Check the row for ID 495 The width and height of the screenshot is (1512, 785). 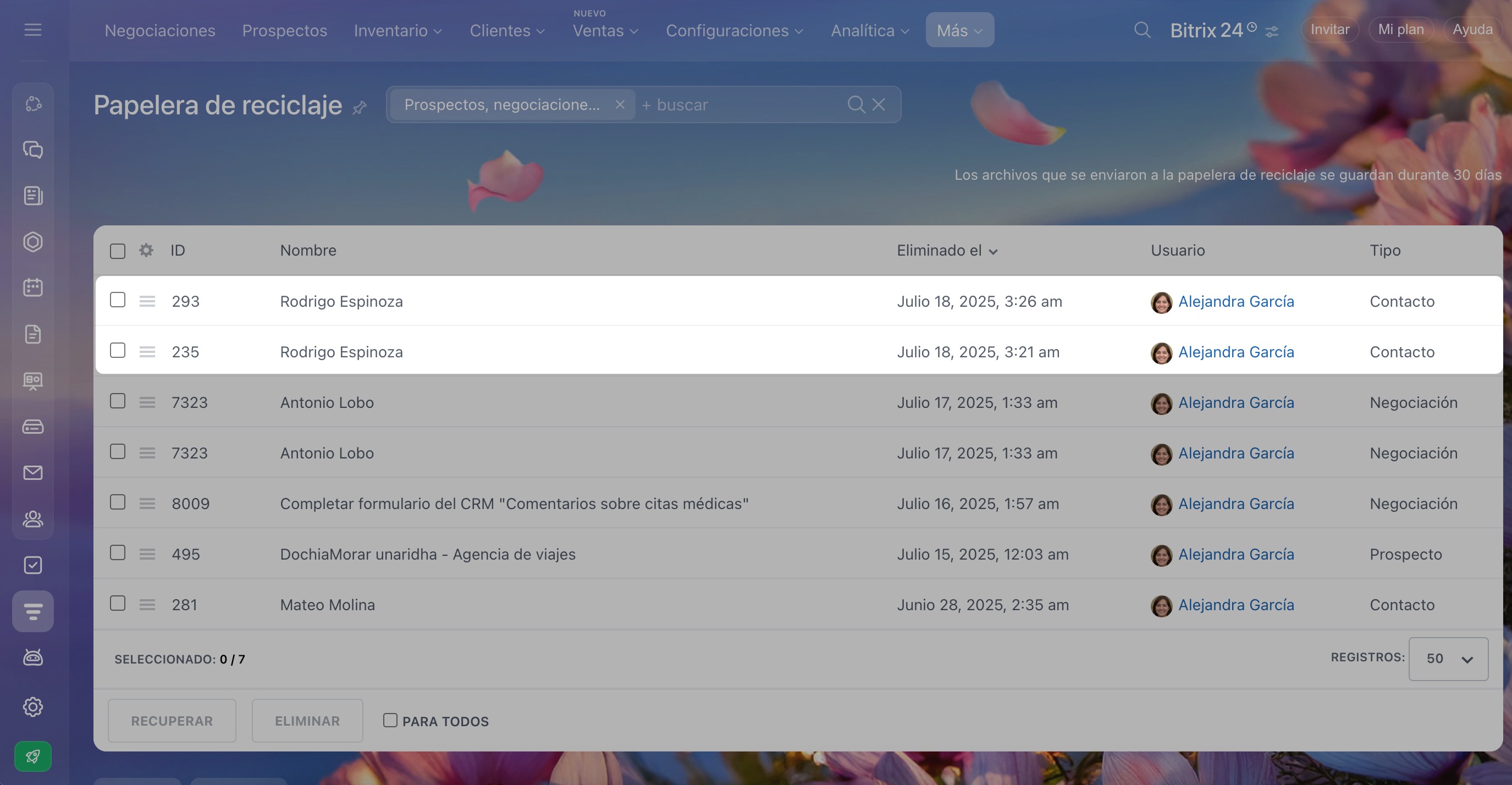118,552
